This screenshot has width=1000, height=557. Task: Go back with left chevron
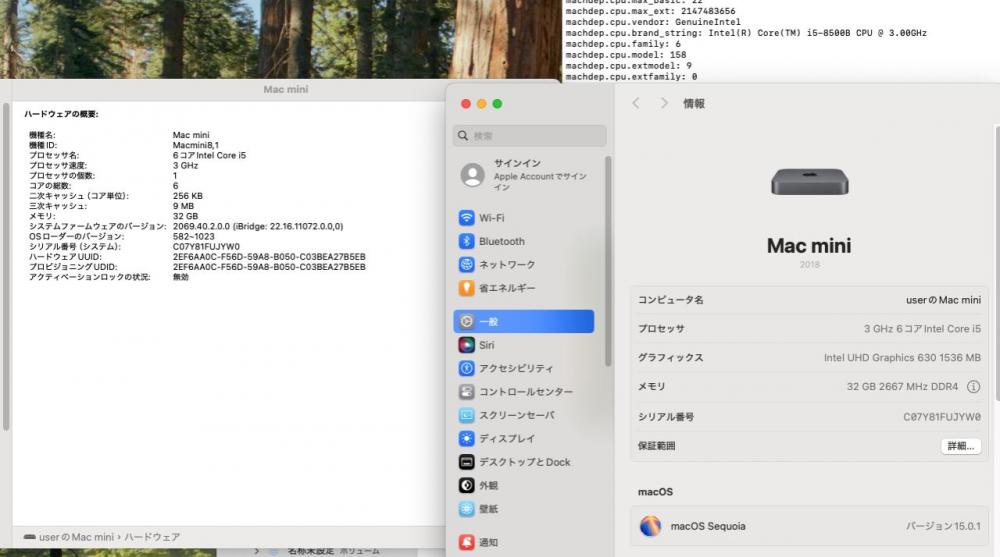[x=636, y=103]
